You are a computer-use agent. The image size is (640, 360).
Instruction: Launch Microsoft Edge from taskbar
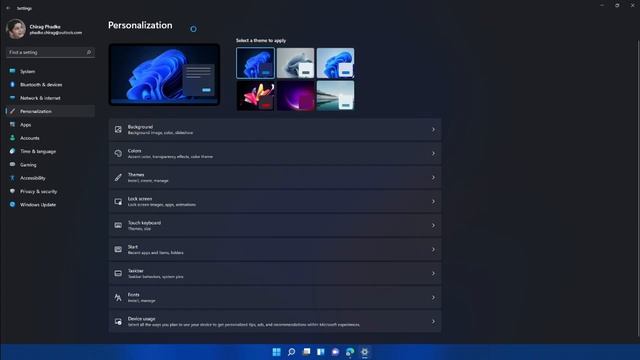point(350,352)
